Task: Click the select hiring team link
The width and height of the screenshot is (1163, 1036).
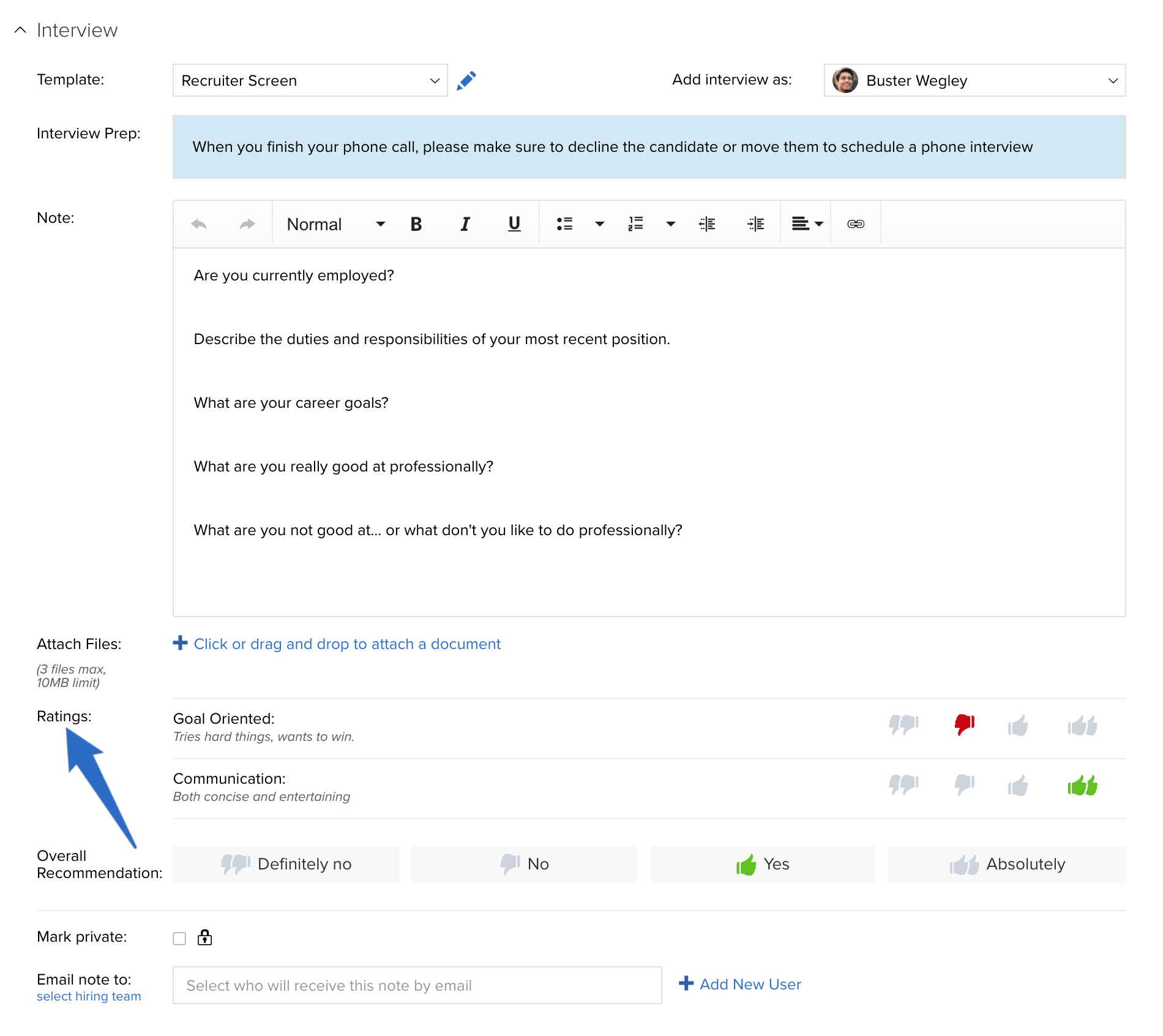Action: (x=89, y=996)
